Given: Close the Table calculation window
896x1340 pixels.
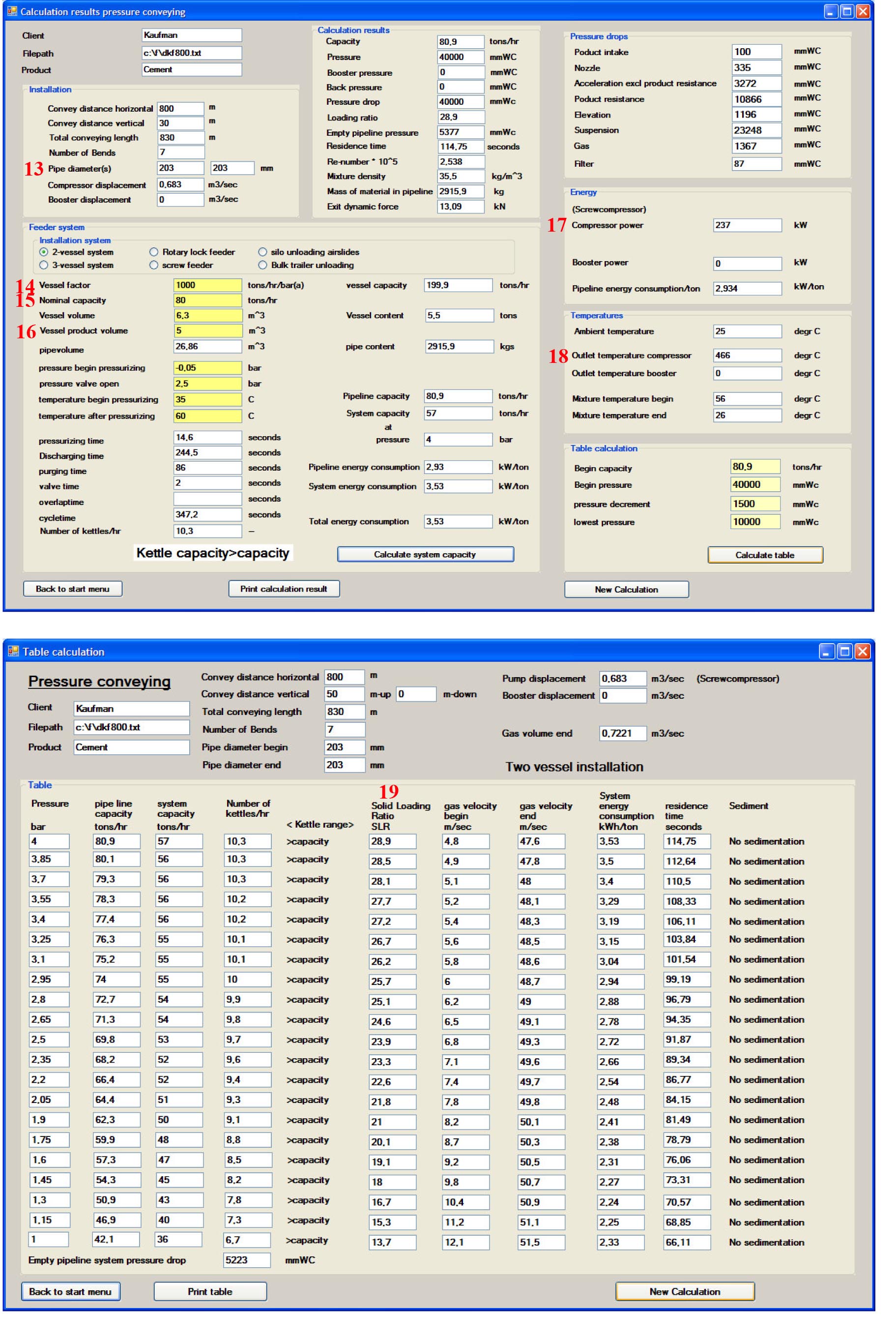Looking at the screenshot, I should tap(863, 651).
